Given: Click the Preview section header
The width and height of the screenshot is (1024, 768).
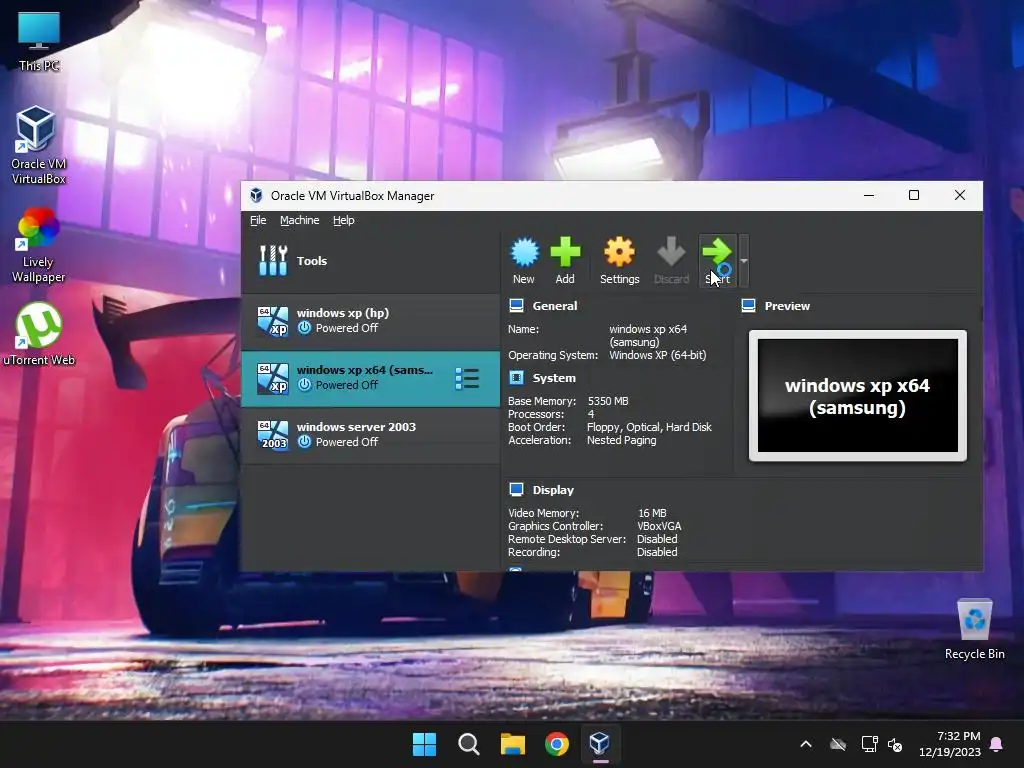Looking at the screenshot, I should pyautogui.click(x=787, y=306).
